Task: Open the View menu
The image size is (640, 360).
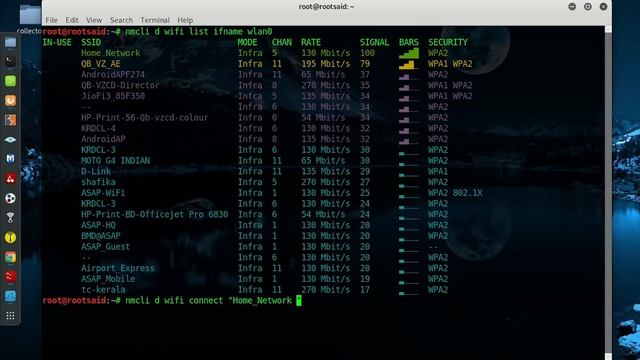Action: point(94,20)
